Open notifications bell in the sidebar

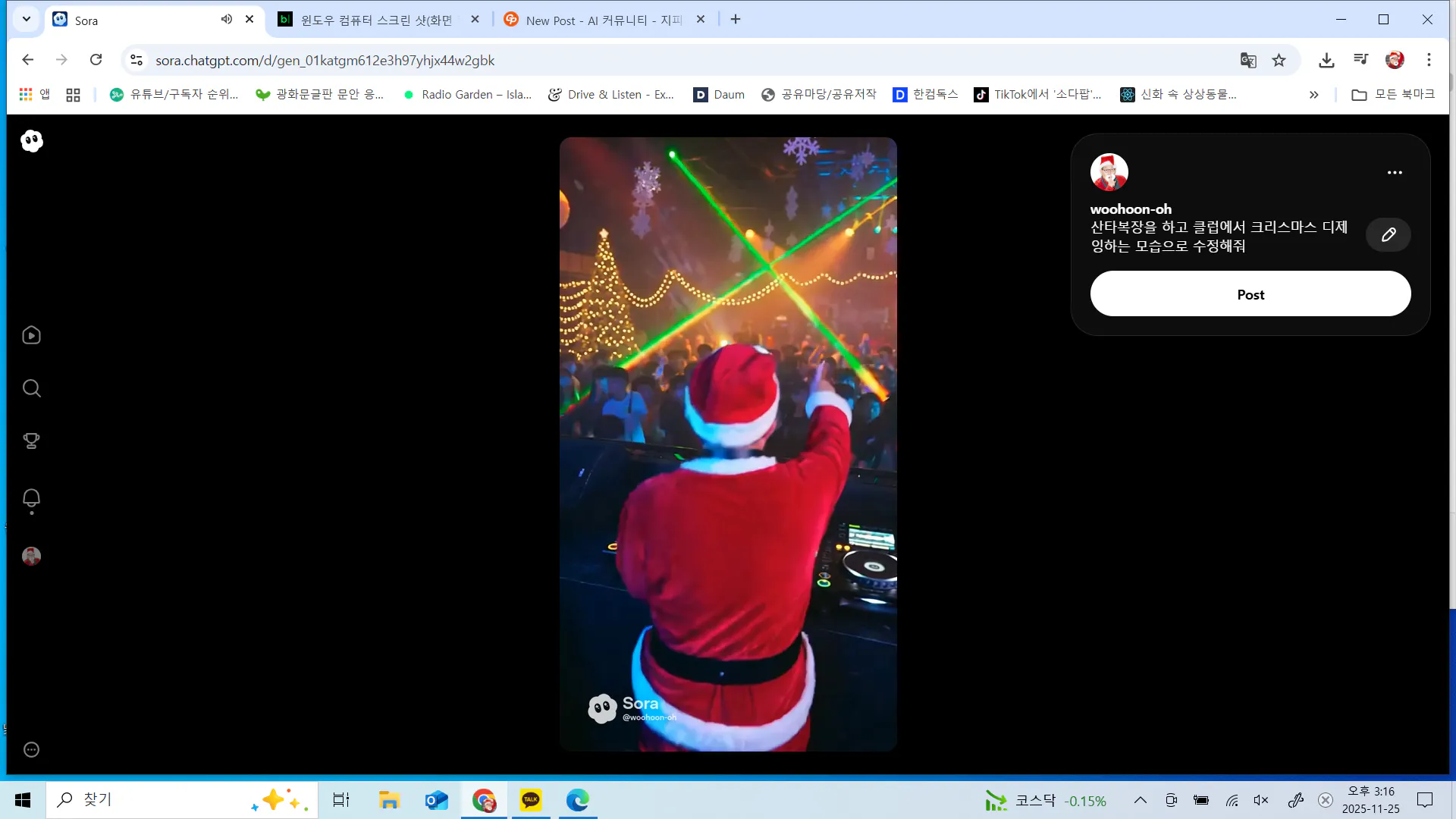(31, 498)
